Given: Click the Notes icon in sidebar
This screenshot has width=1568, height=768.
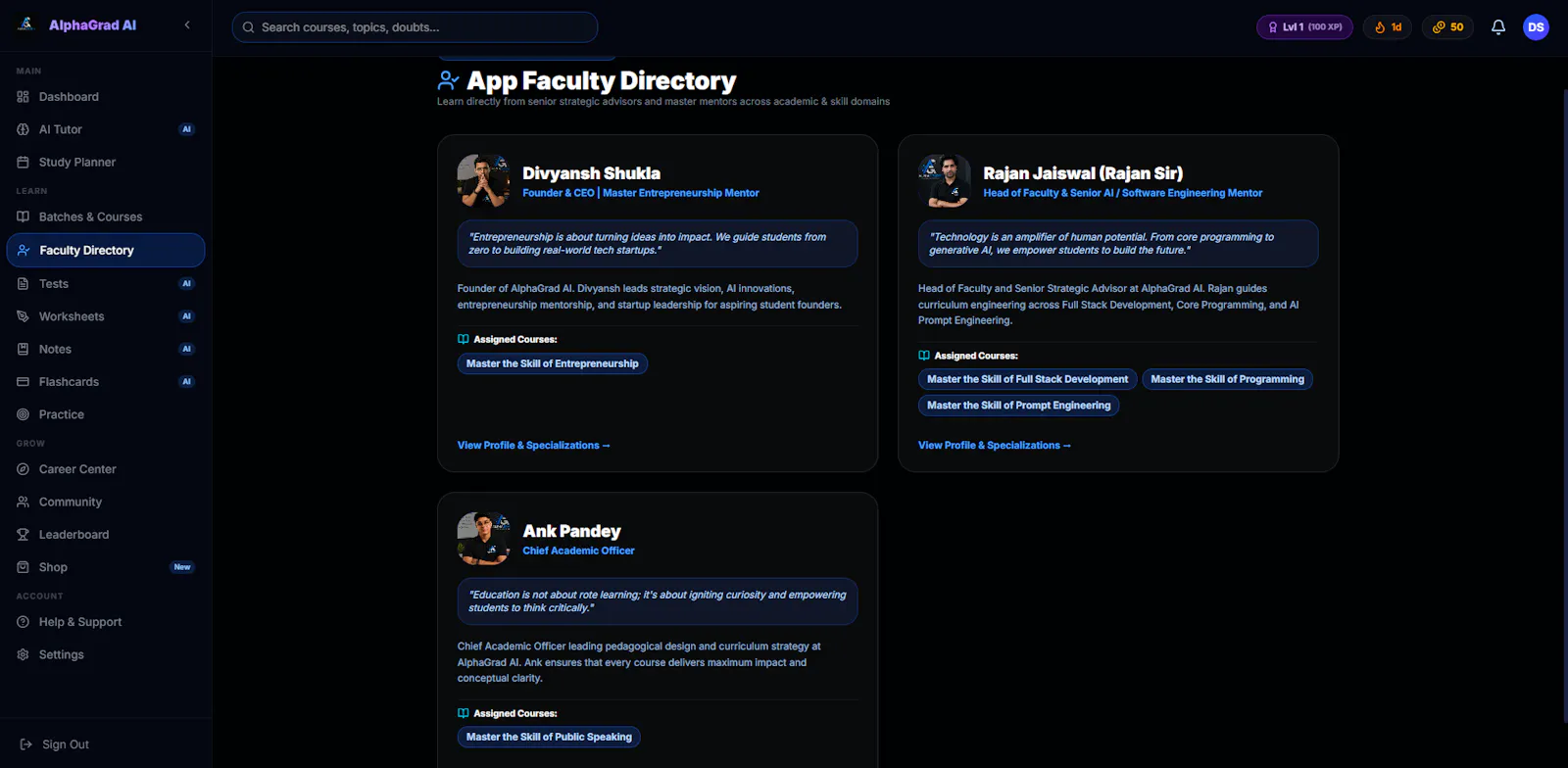Looking at the screenshot, I should point(23,349).
